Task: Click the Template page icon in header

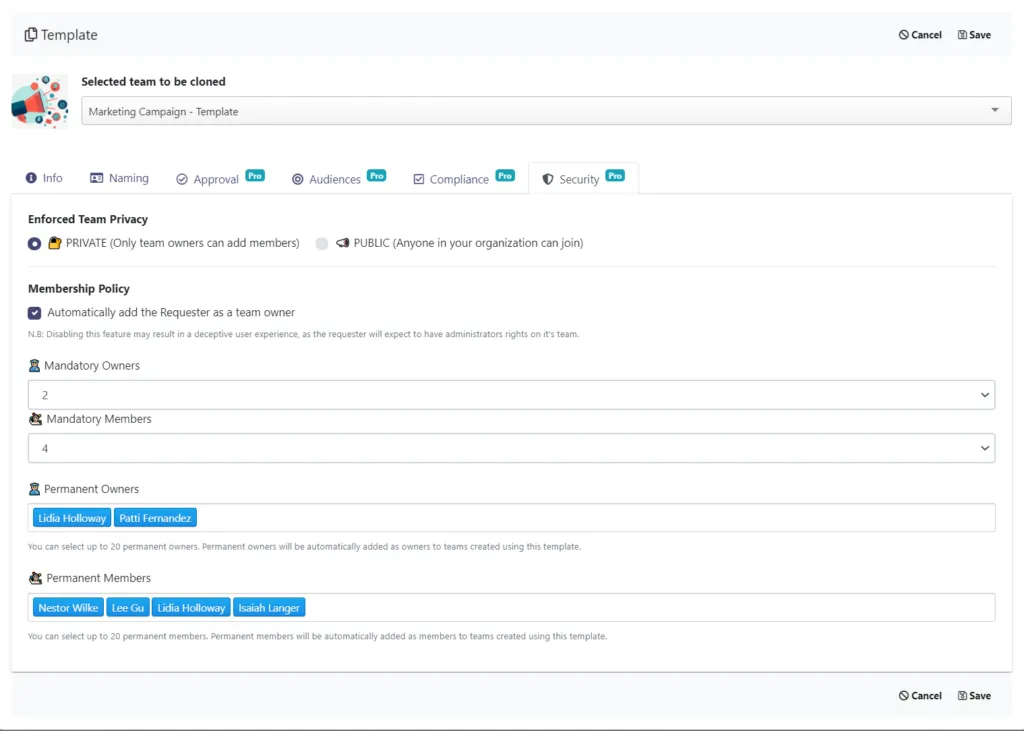Action: pyautogui.click(x=31, y=35)
